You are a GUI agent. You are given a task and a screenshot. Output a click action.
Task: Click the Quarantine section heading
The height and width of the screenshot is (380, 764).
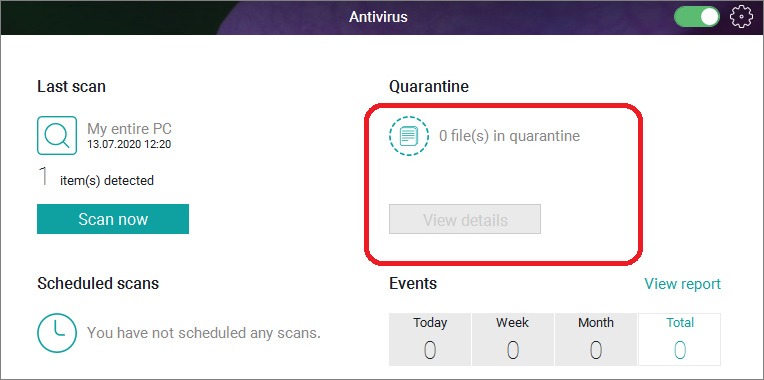coord(429,86)
